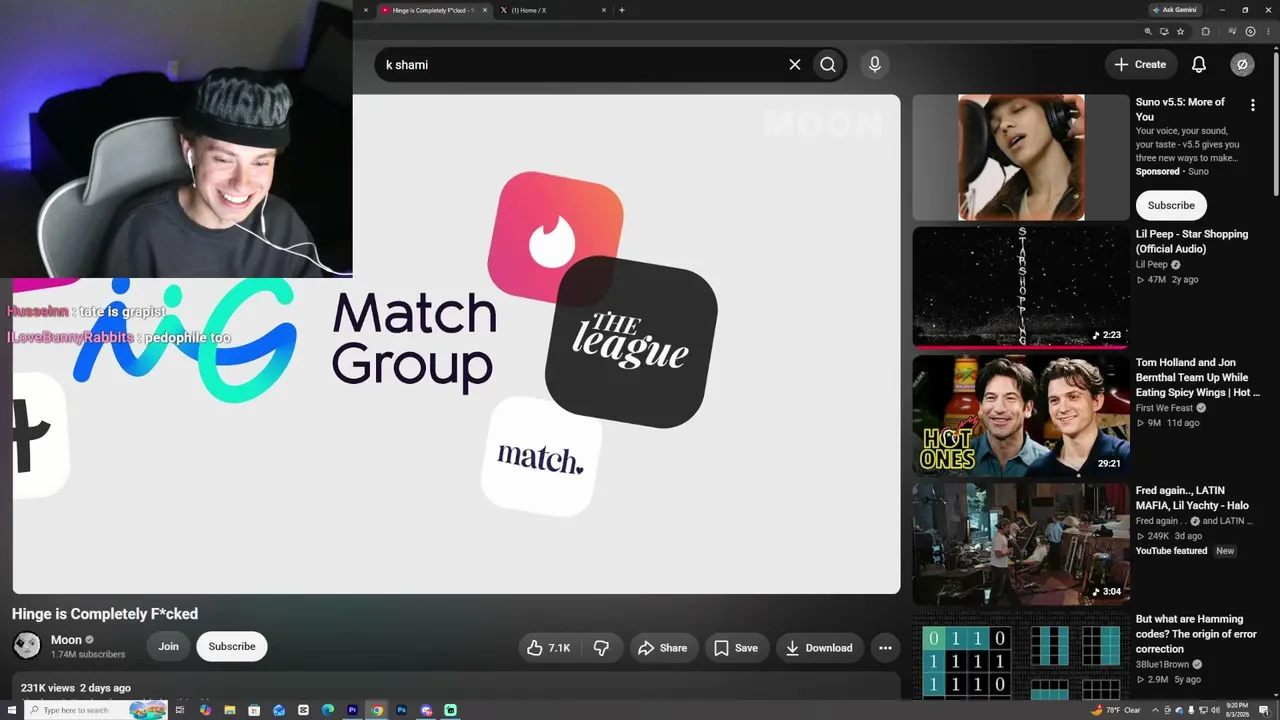Open the 'Suno v5.5: More of You' ad title
The image size is (1280, 720).
pyautogui.click(x=1180, y=109)
